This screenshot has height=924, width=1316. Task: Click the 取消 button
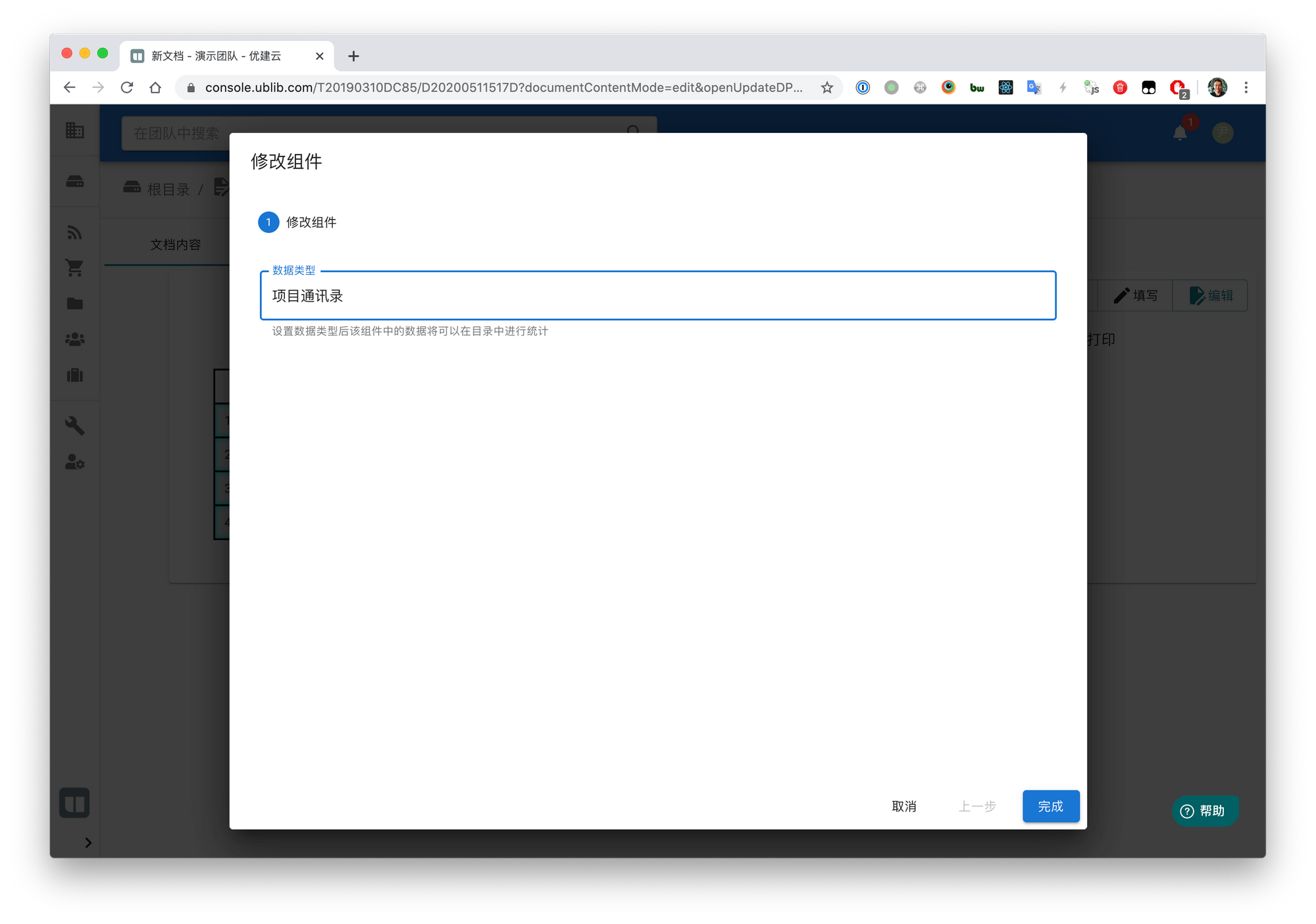[903, 806]
